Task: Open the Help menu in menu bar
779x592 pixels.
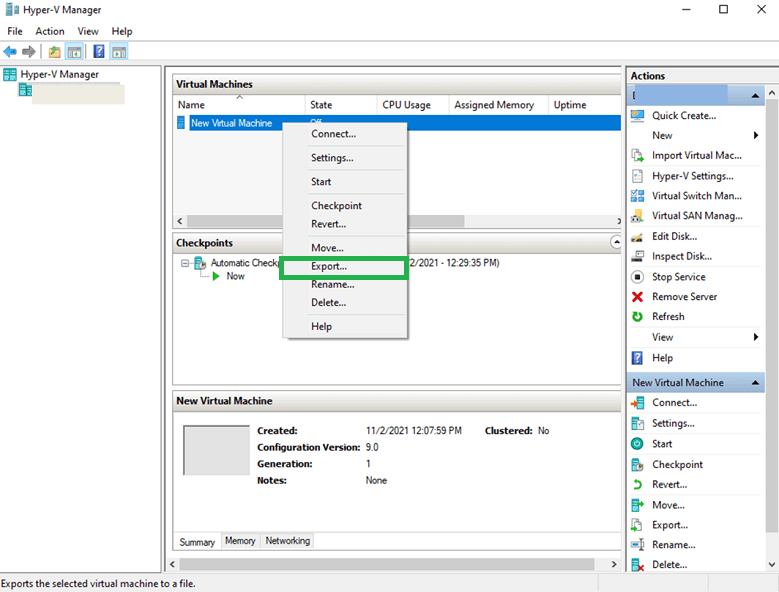Action: point(122,31)
